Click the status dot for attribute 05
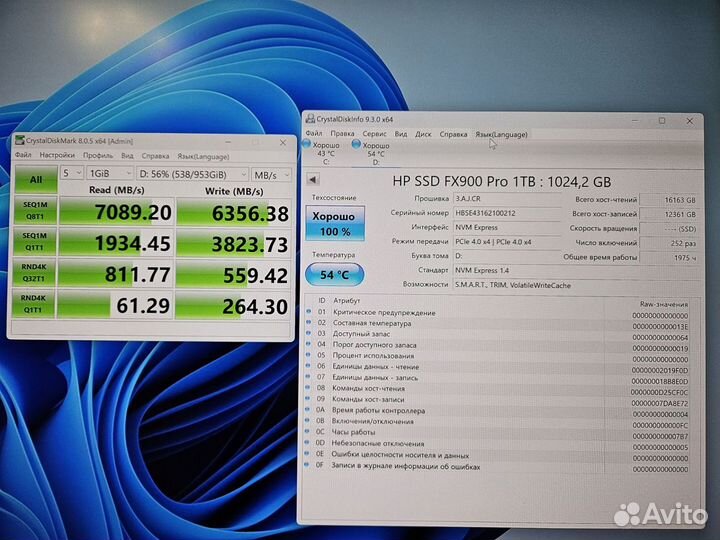720x540 pixels. (309, 355)
